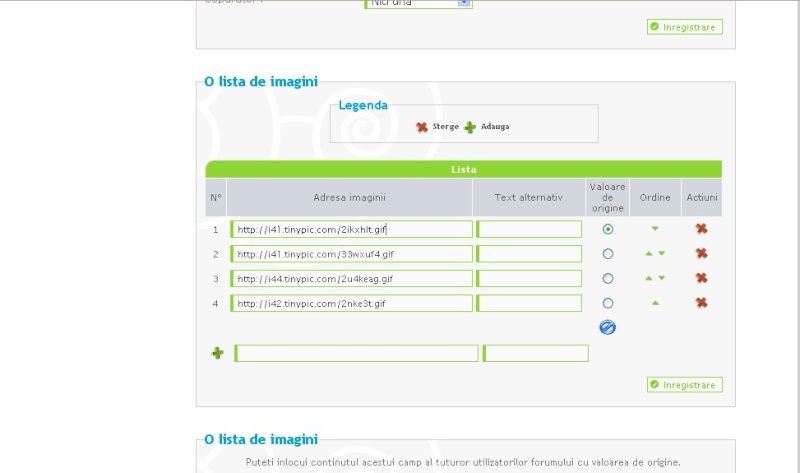
Task: Click the first O lista de imagini heading
Action: pyautogui.click(x=261, y=82)
